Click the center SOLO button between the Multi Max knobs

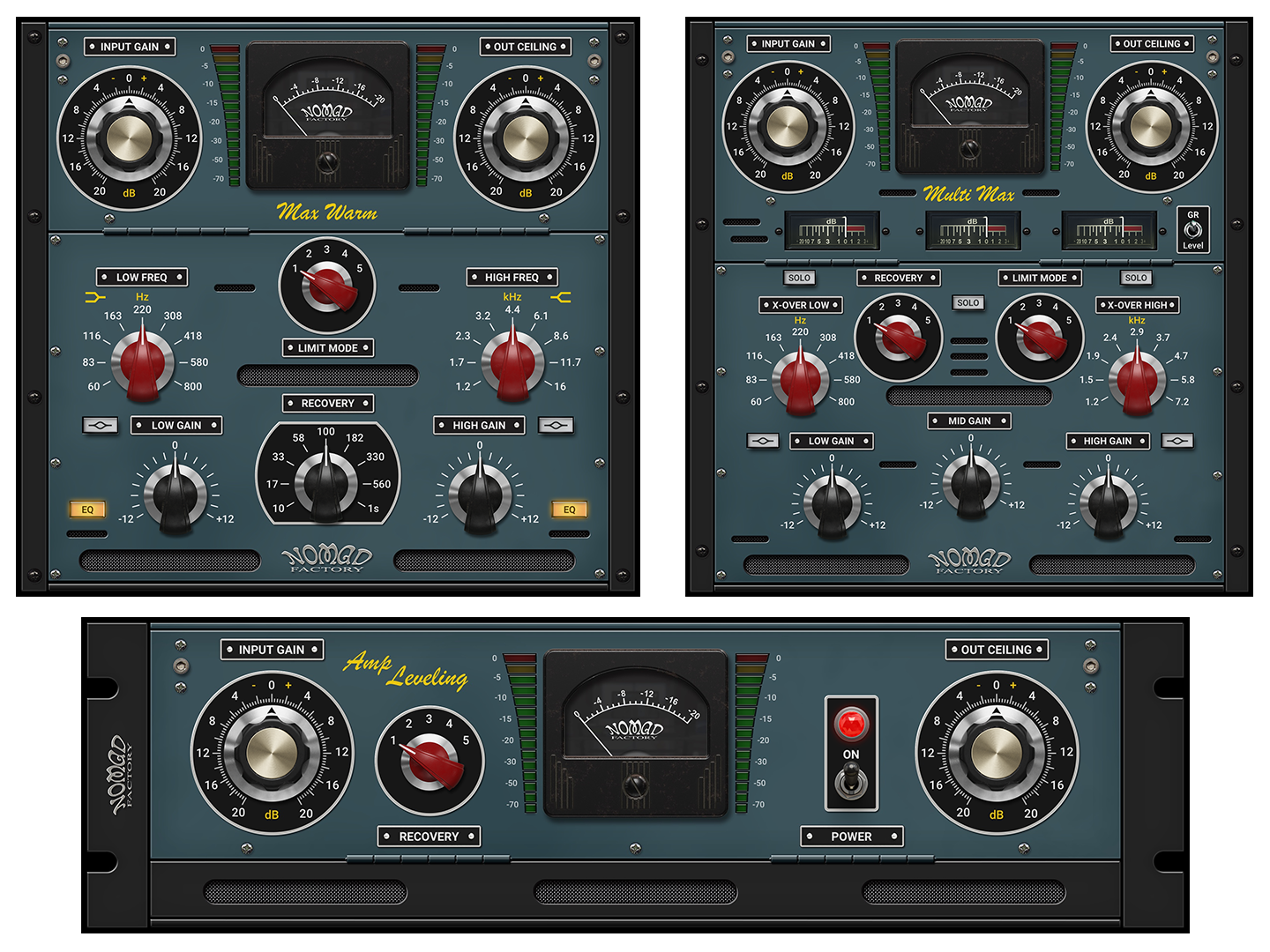point(967,302)
